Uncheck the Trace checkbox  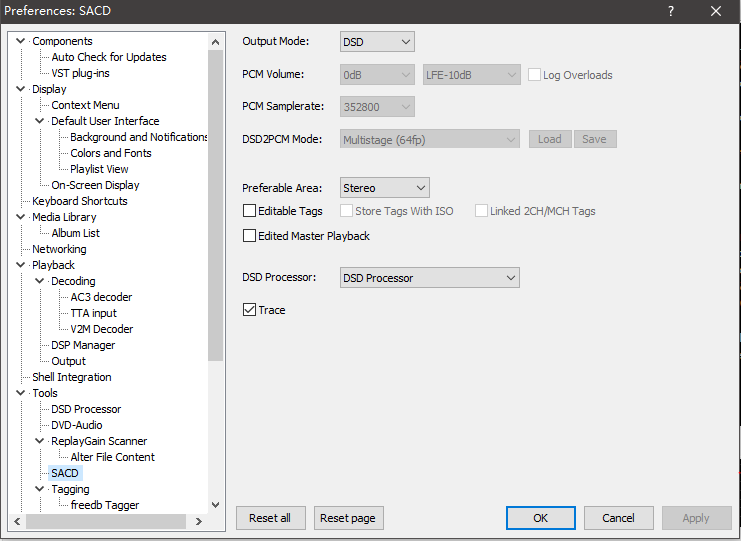250,310
